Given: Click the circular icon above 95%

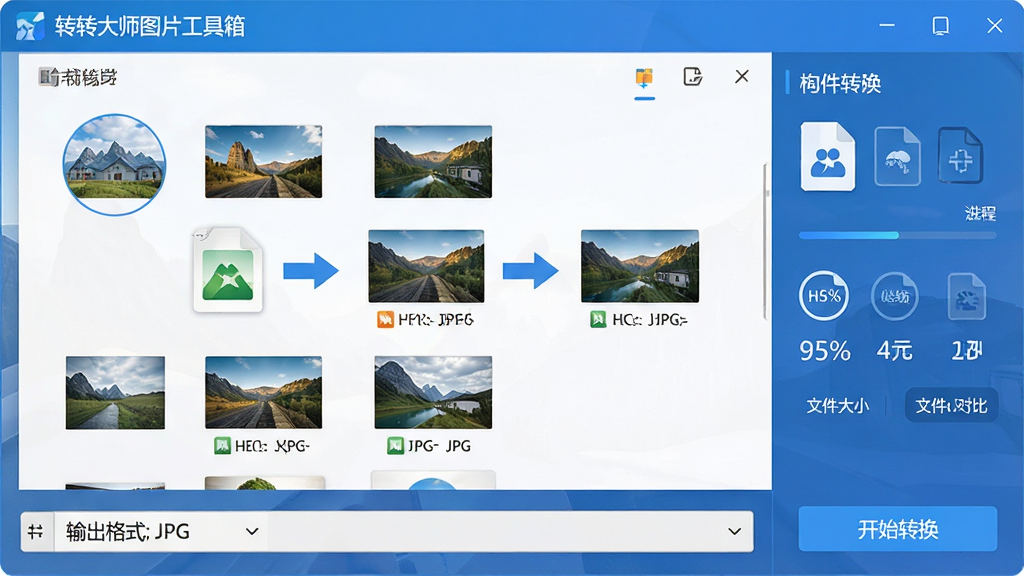Looking at the screenshot, I should [824, 296].
